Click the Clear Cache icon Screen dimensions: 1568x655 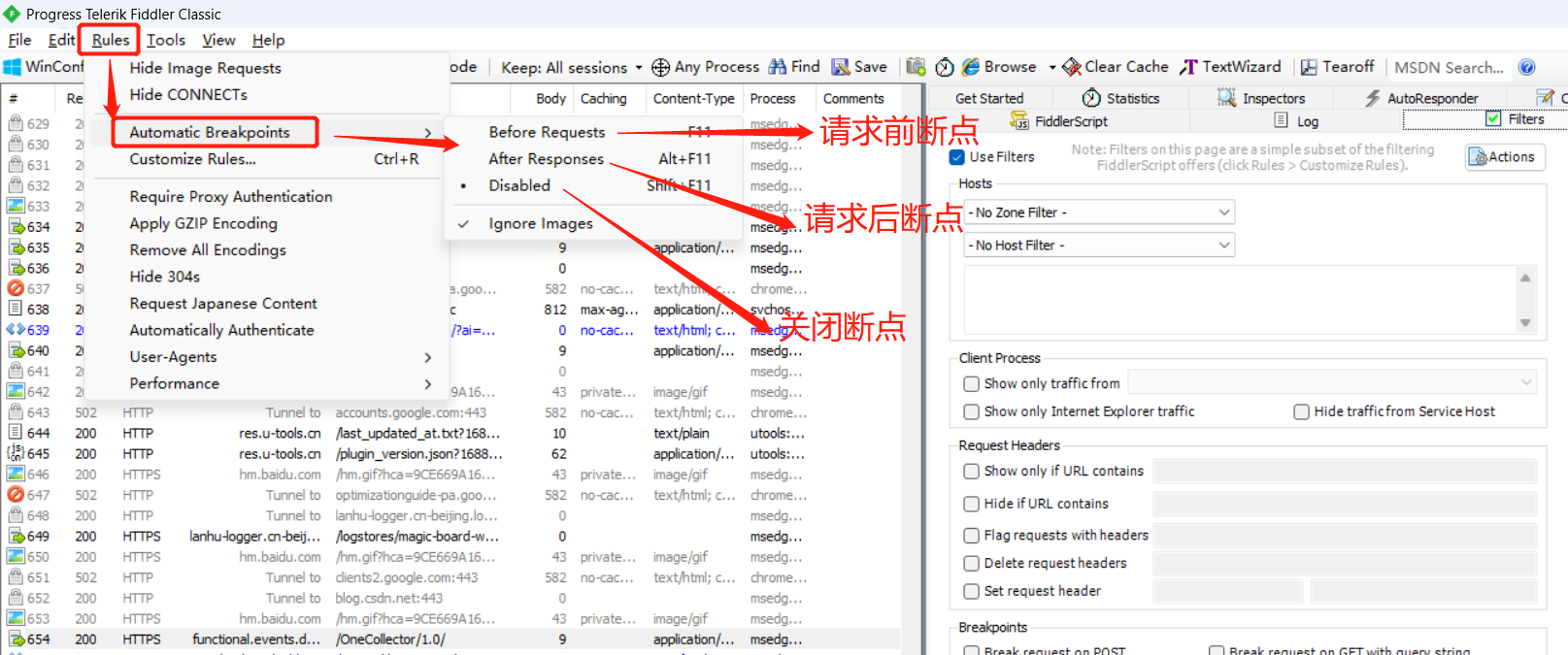1072,67
